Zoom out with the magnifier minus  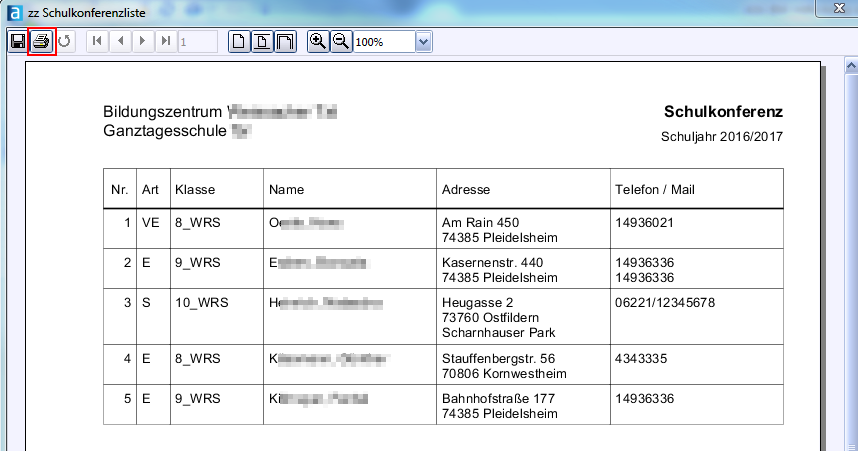click(341, 42)
